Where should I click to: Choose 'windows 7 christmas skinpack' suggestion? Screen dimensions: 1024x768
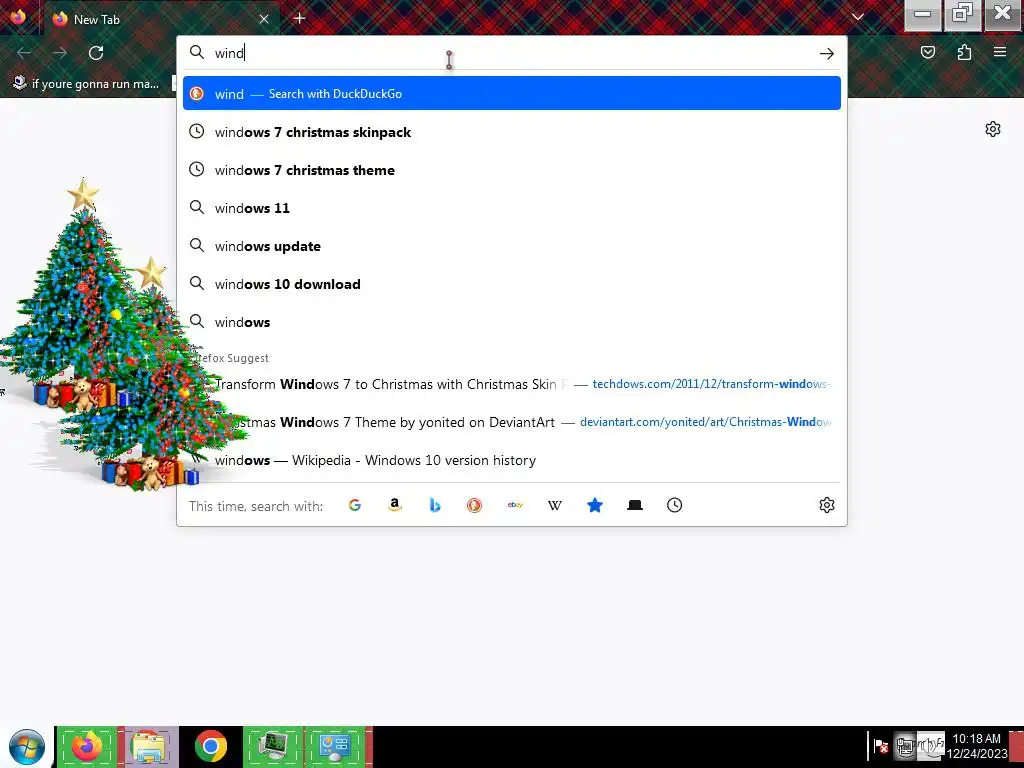[x=512, y=132]
